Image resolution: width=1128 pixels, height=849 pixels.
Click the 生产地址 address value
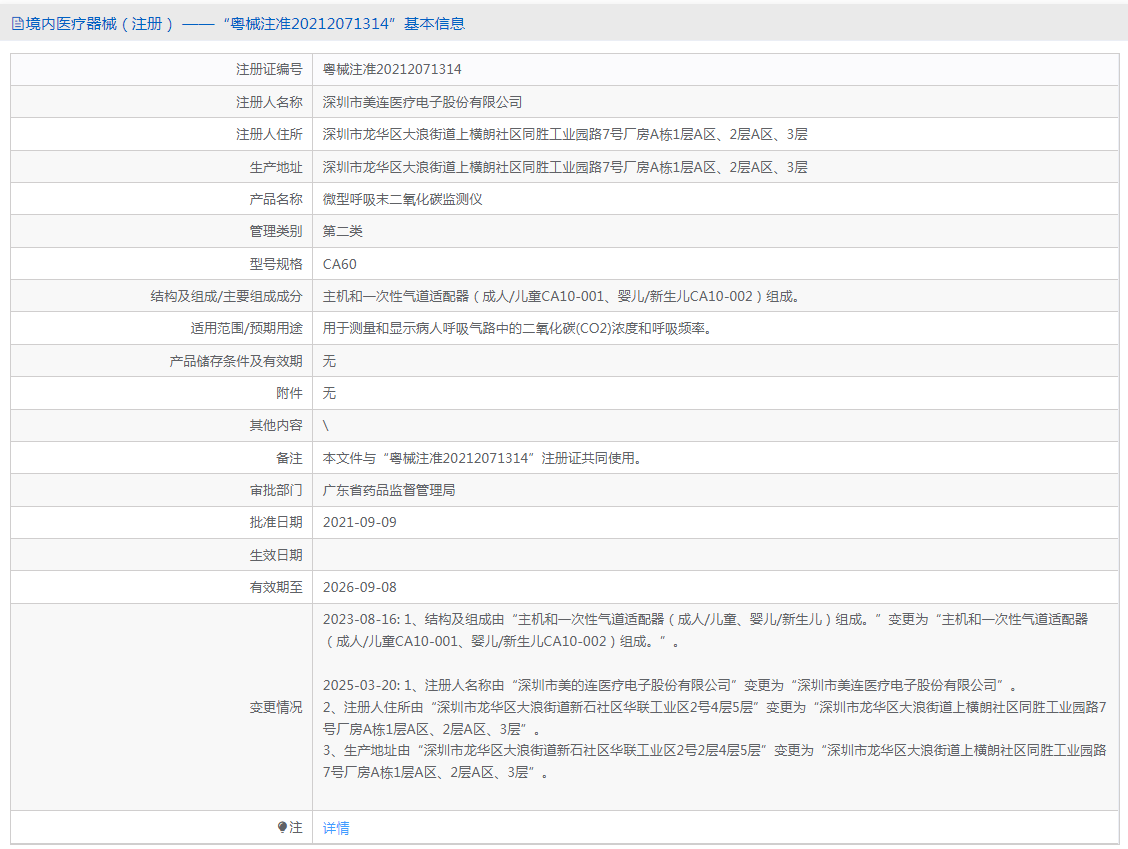[x=565, y=167]
